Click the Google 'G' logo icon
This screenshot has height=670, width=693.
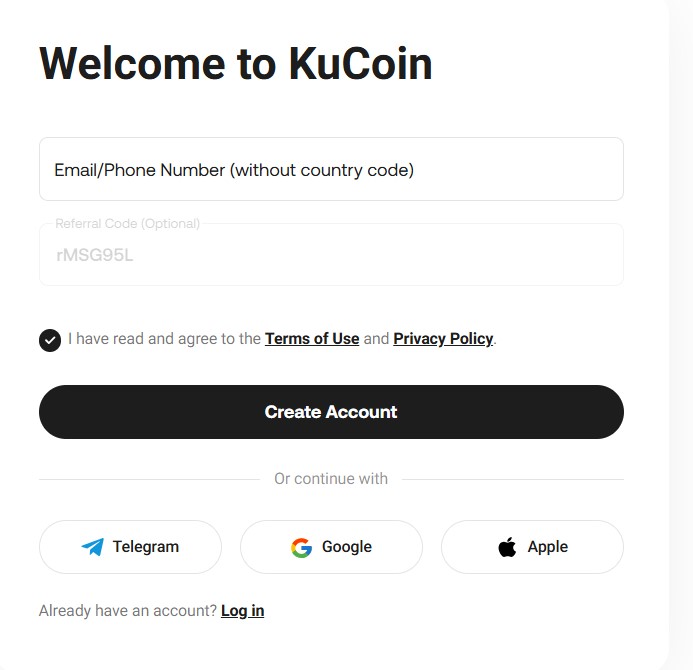301,547
